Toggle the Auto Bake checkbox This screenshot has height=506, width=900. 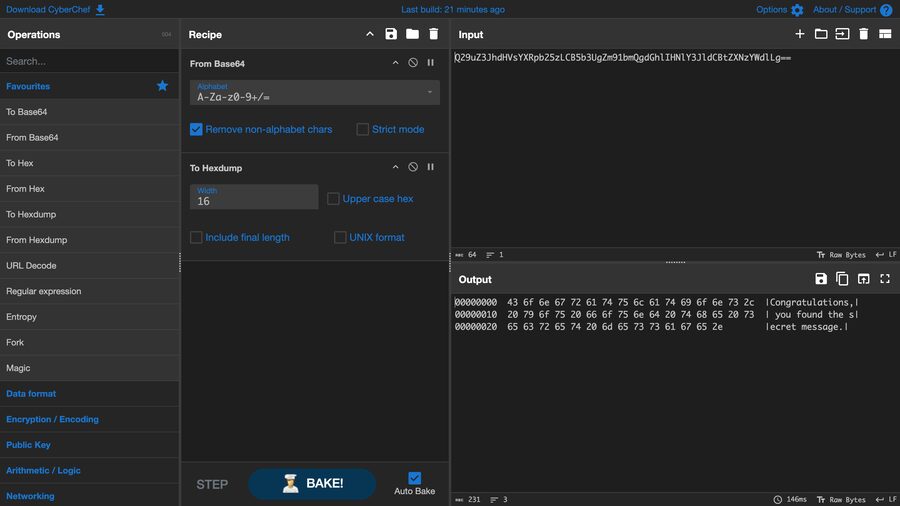click(x=414, y=478)
